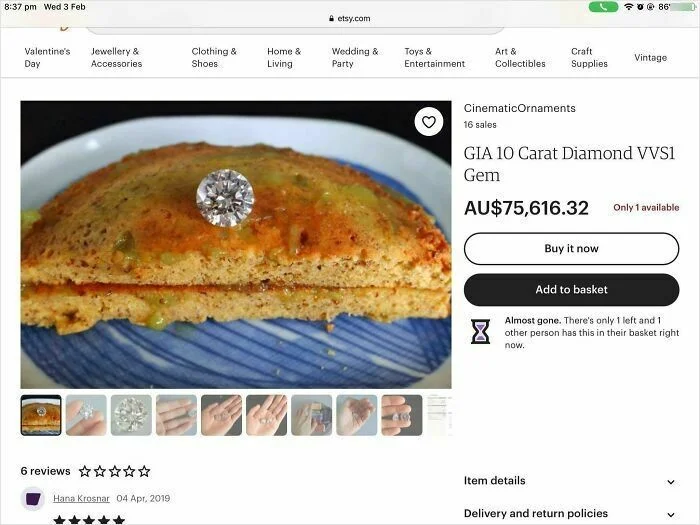Select the Vintage category tab

[x=650, y=57]
